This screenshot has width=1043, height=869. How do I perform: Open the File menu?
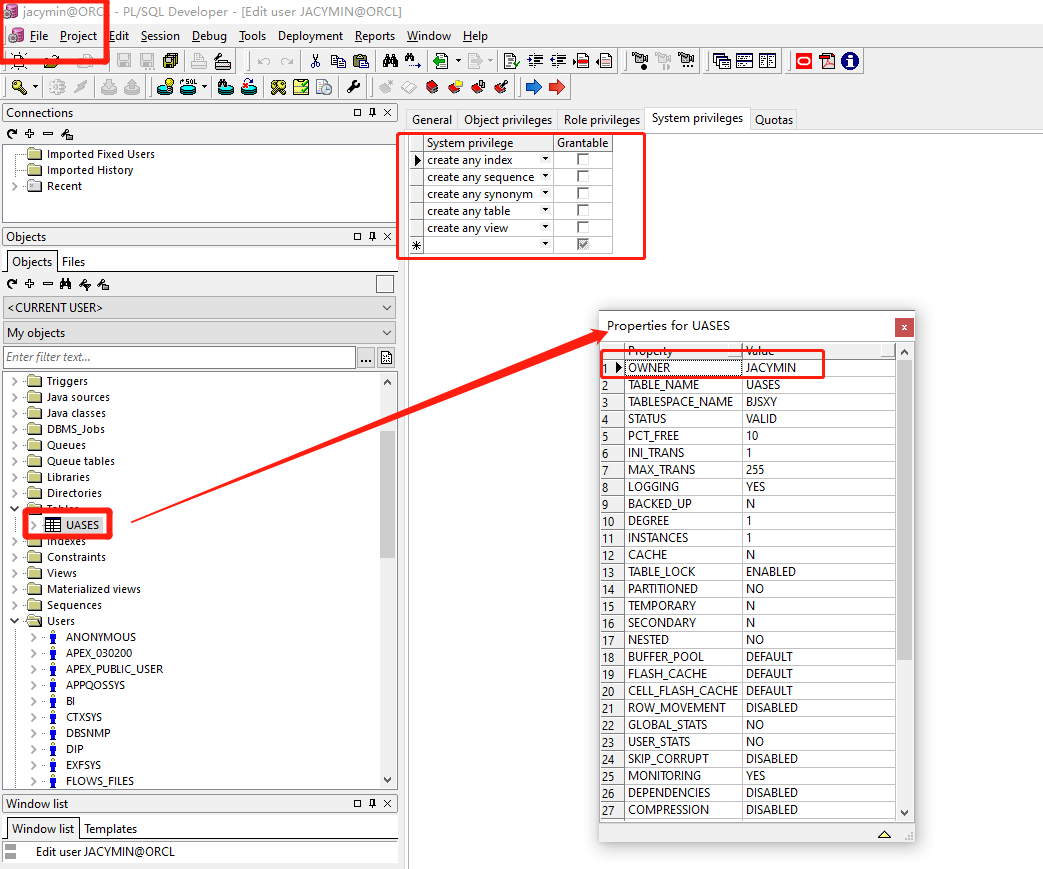click(39, 36)
